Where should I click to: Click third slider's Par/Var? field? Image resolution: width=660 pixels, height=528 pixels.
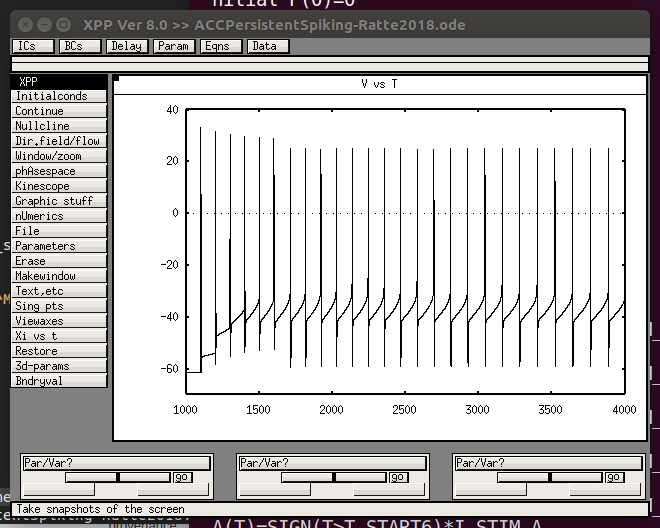548,463
